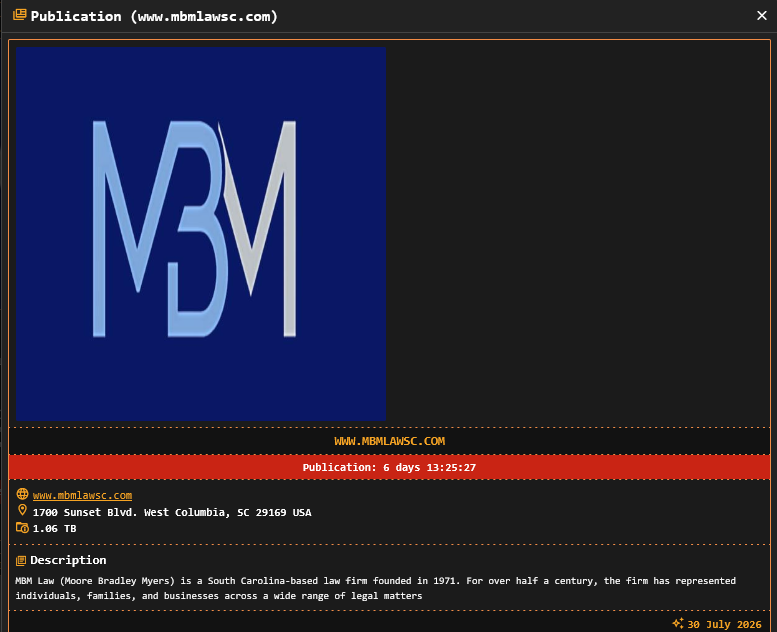Click the MBM Law description paragraph
Screen dimensions: 777x632
[x=376, y=588]
